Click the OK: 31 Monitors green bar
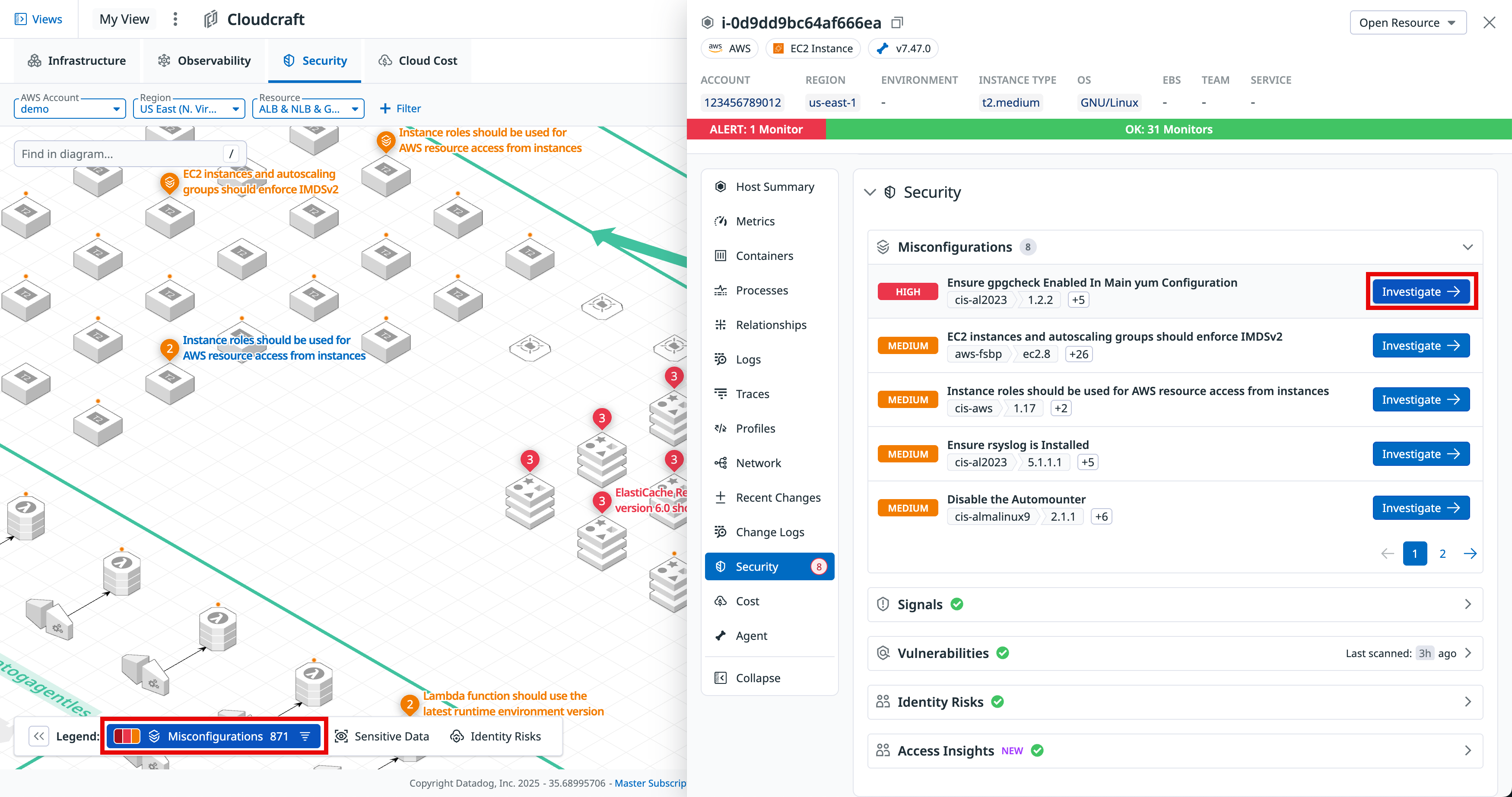Image resolution: width=1512 pixels, height=797 pixels. (x=1168, y=129)
